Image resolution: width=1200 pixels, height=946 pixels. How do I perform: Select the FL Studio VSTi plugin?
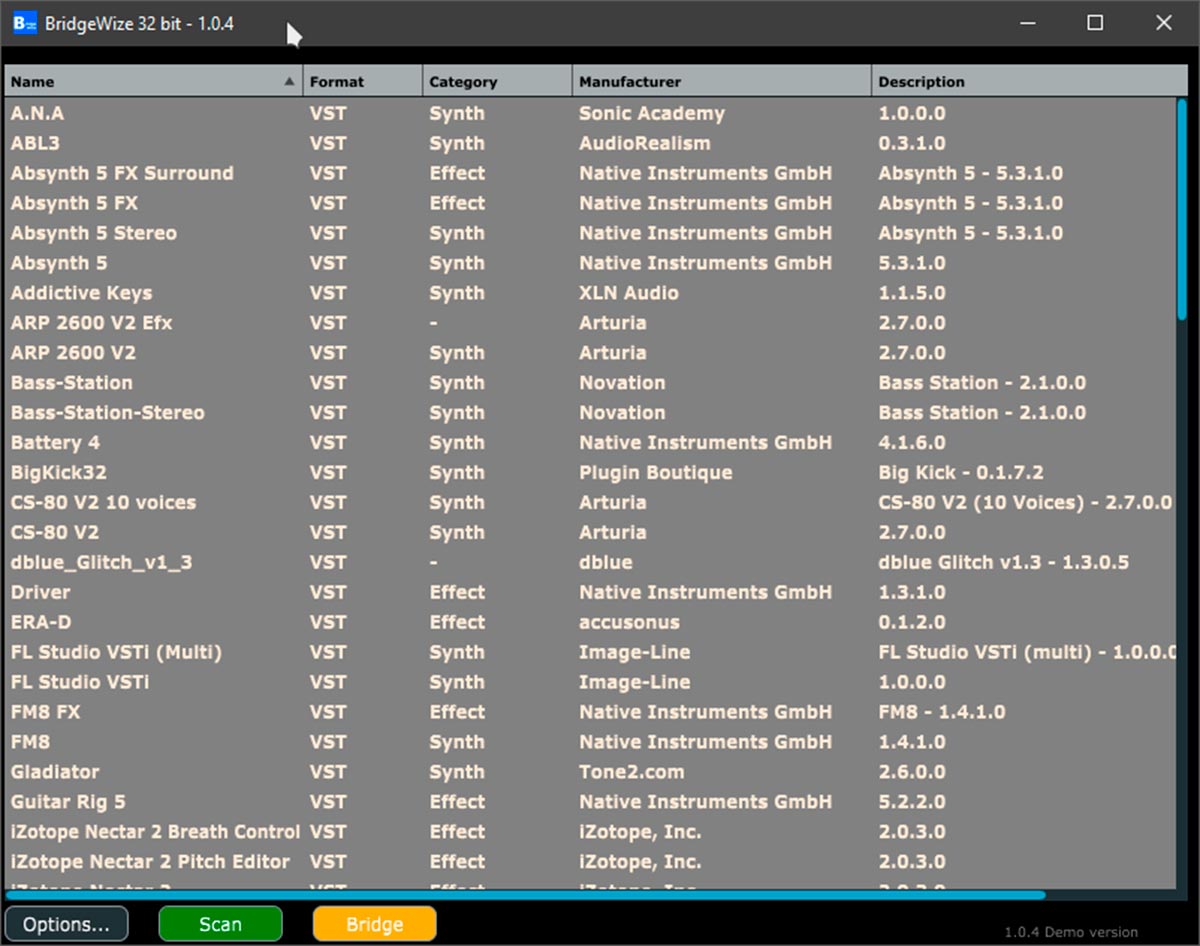[80, 683]
